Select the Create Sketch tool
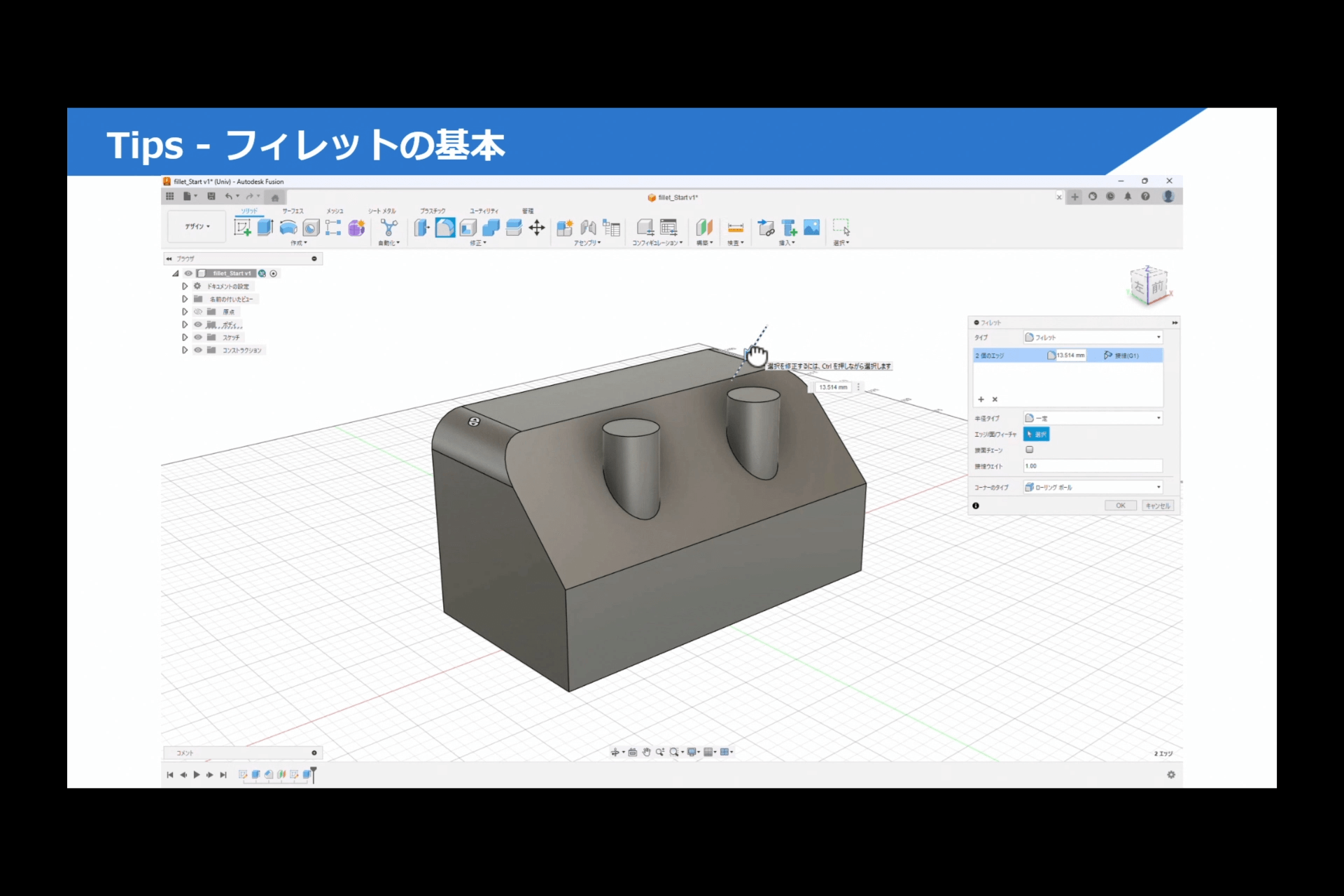This screenshot has width=1344, height=896. click(x=242, y=227)
